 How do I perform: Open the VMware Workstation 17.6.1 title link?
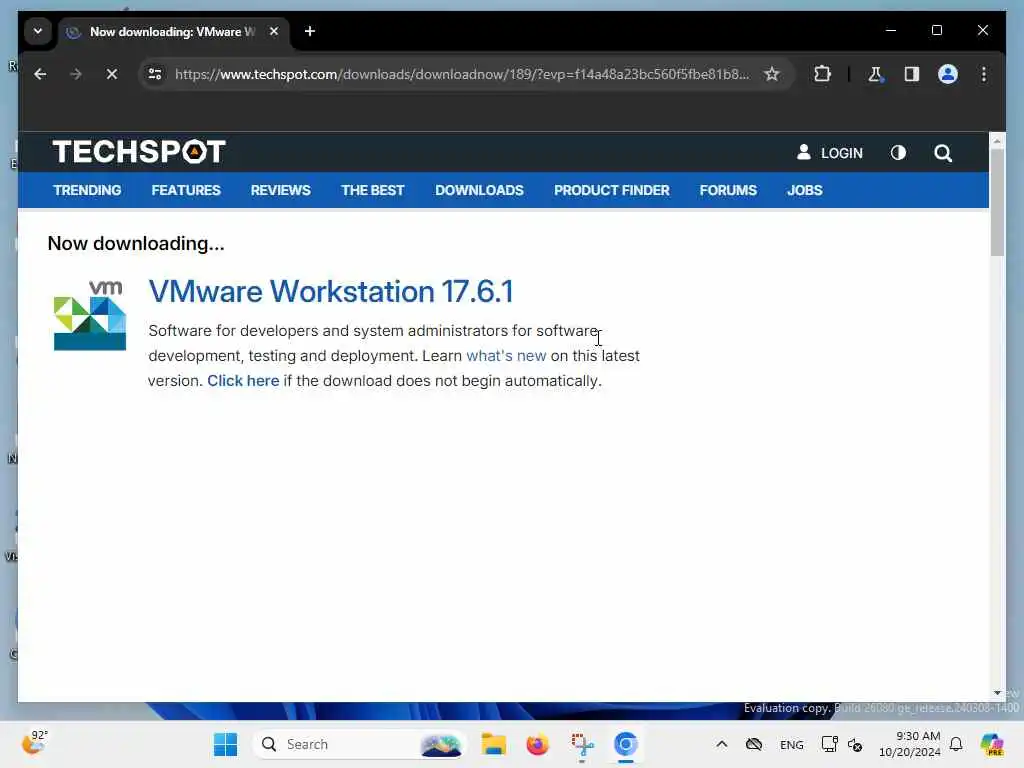[331, 291]
